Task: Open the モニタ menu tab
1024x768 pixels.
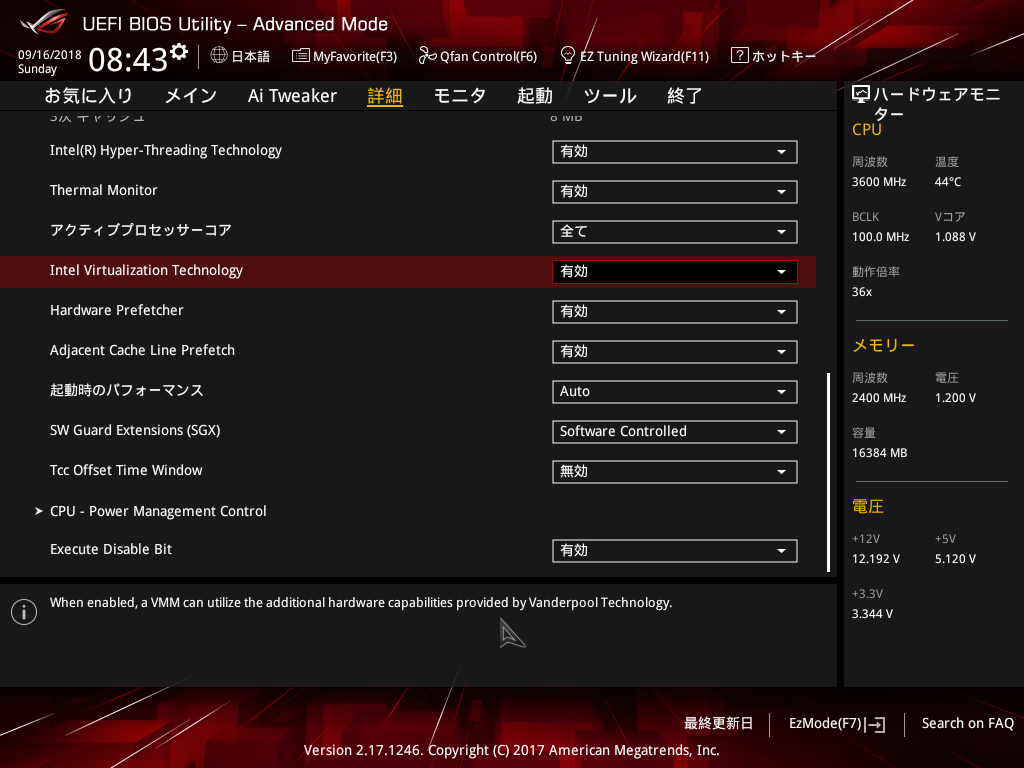Action: (460, 95)
